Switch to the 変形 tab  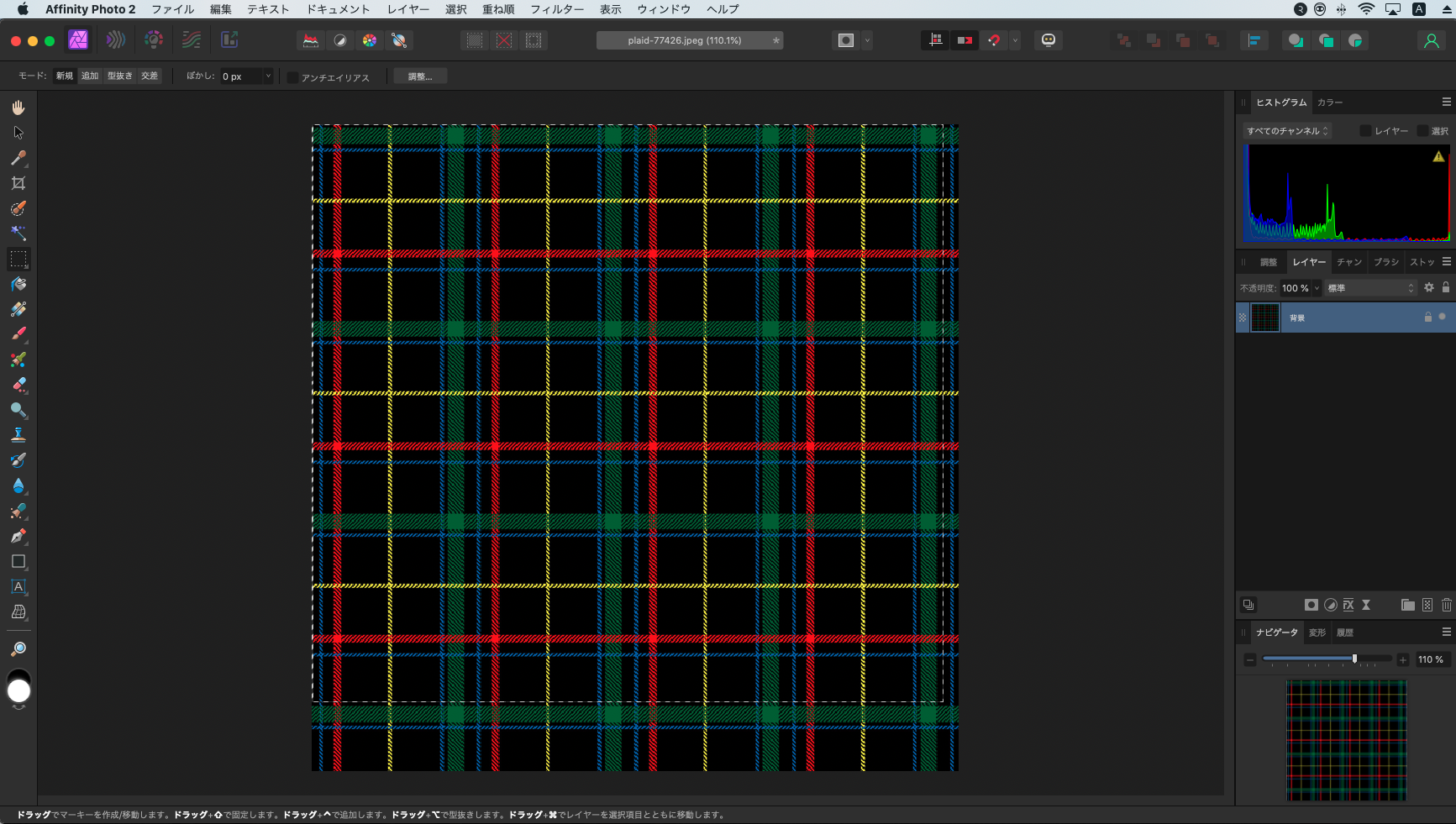pos(1317,632)
